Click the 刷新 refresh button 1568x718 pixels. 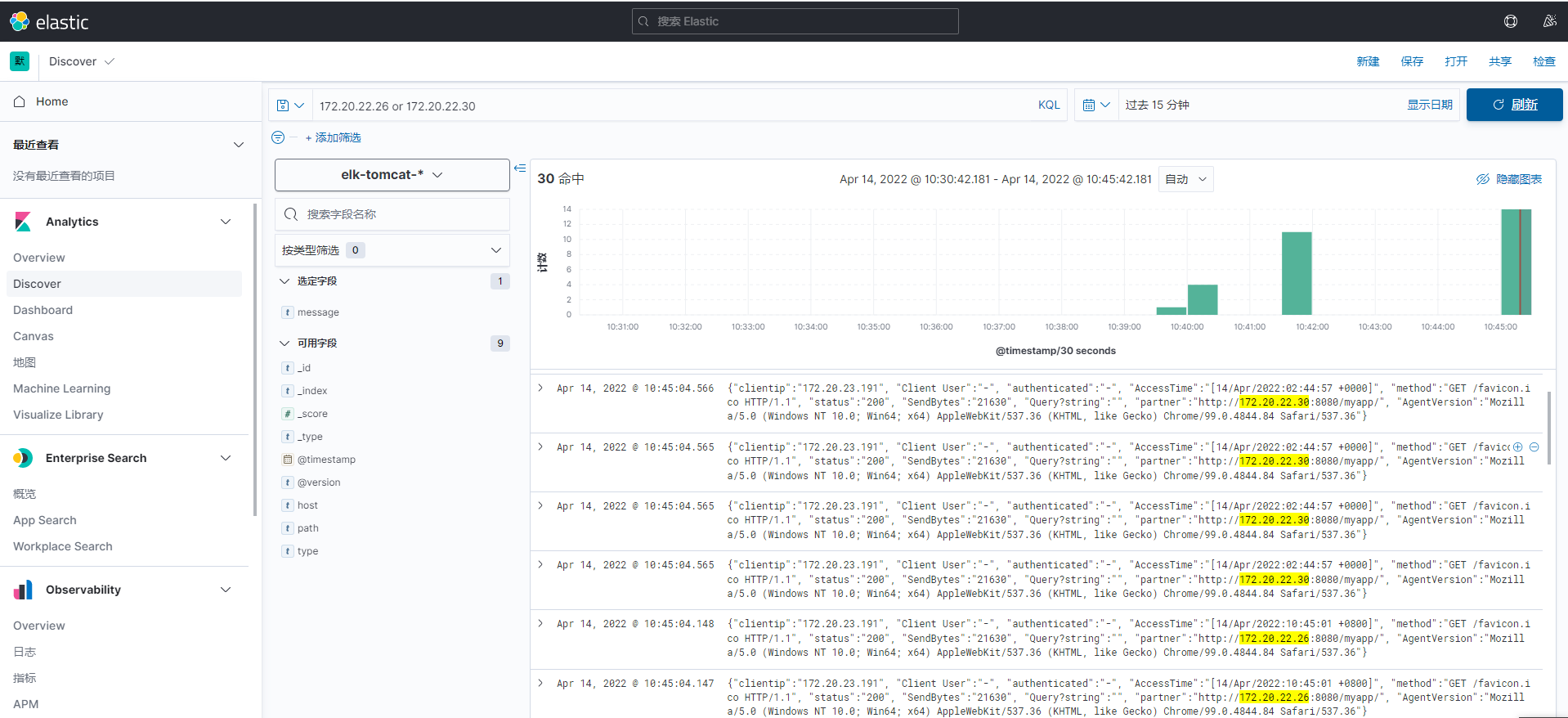tap(1515, 105)
